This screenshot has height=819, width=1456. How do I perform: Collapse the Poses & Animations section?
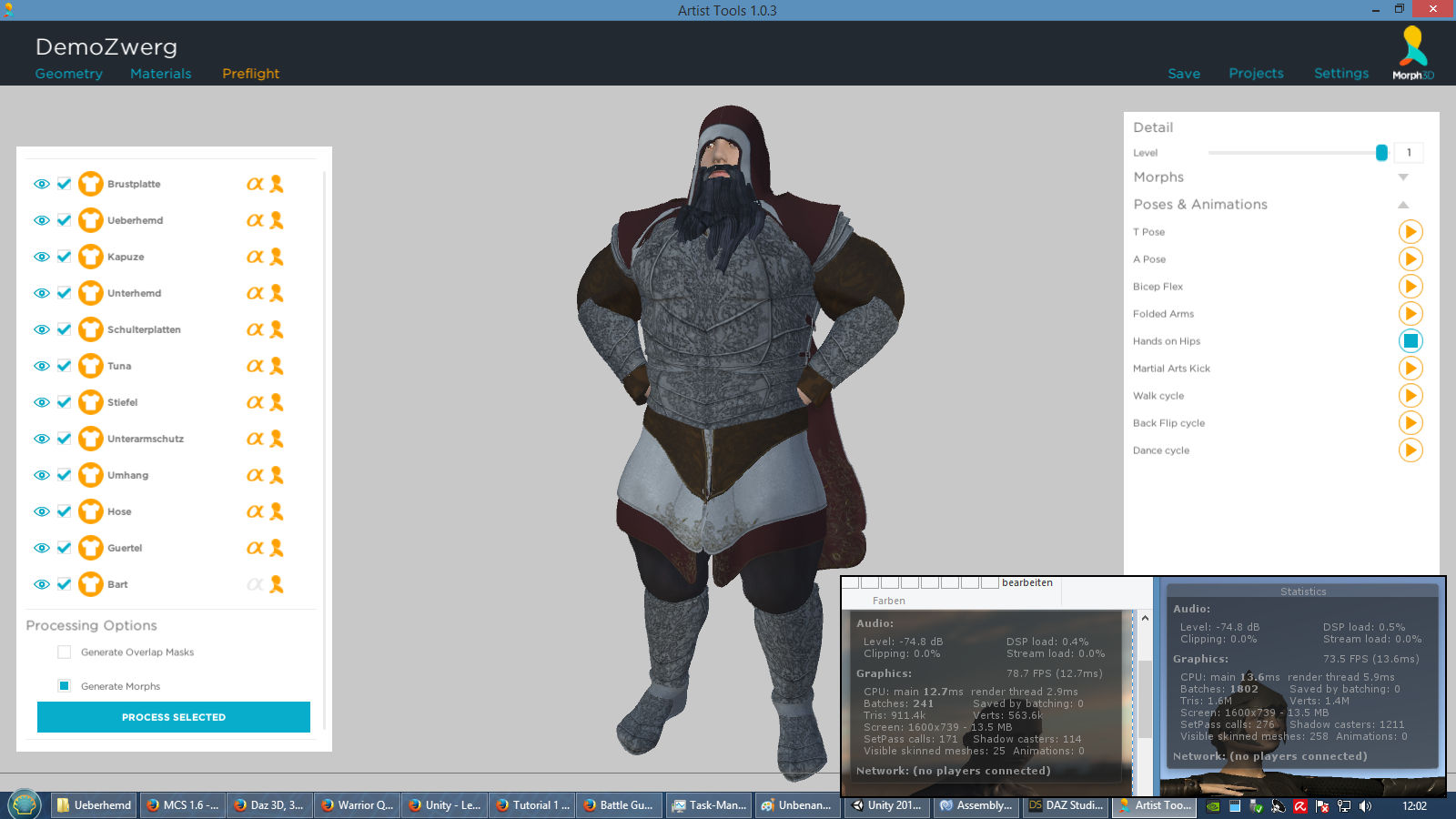[1402, 205]
